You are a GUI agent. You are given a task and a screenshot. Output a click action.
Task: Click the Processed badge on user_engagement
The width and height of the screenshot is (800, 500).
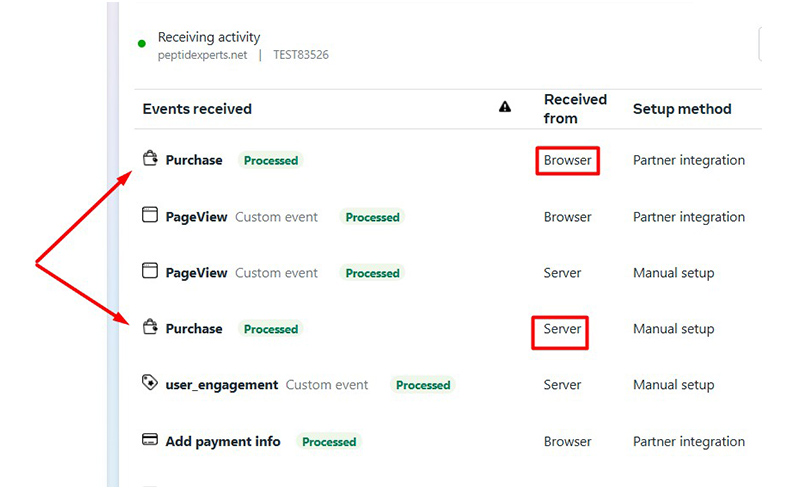tap(423, 385)
